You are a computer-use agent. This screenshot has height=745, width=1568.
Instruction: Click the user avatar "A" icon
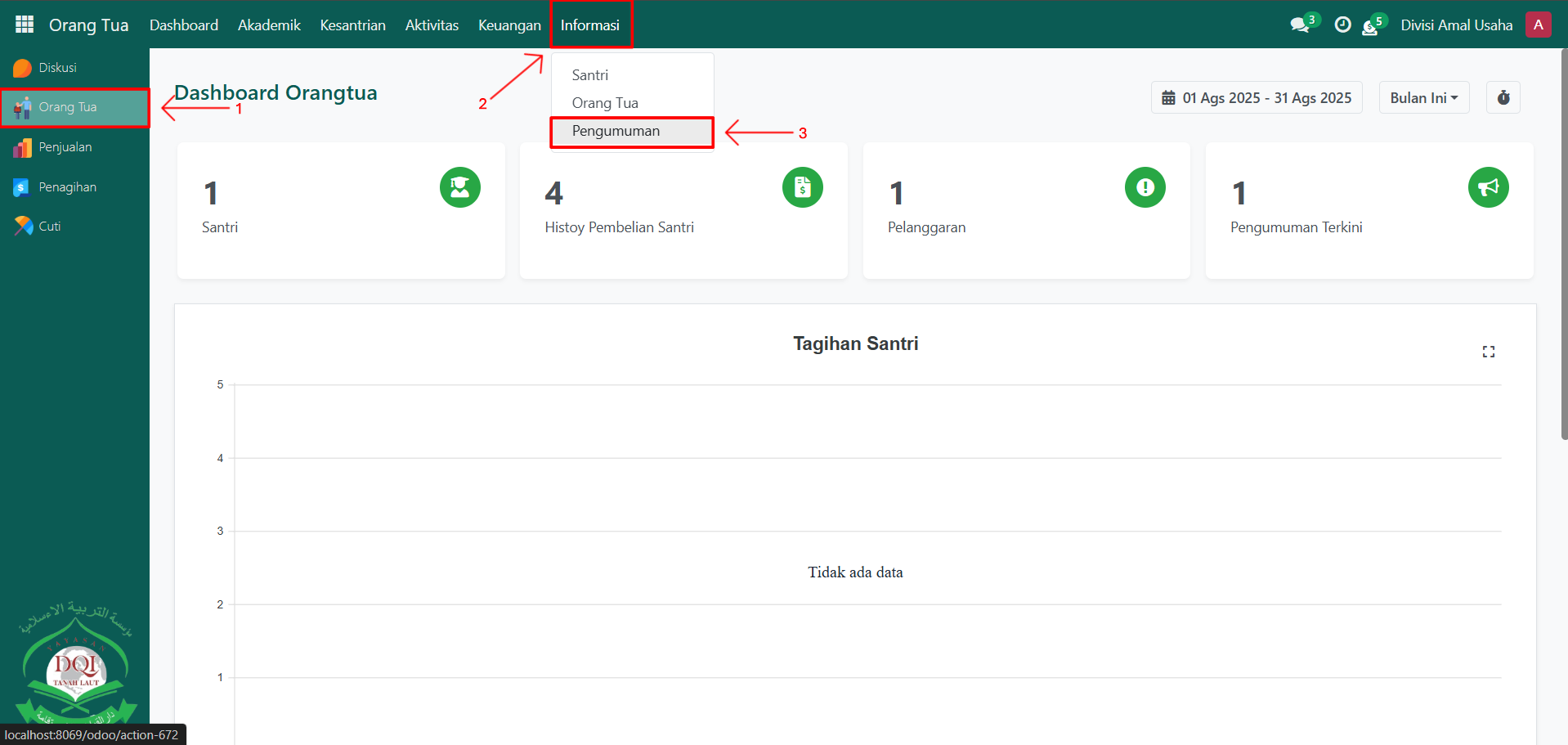point(1538,25)
